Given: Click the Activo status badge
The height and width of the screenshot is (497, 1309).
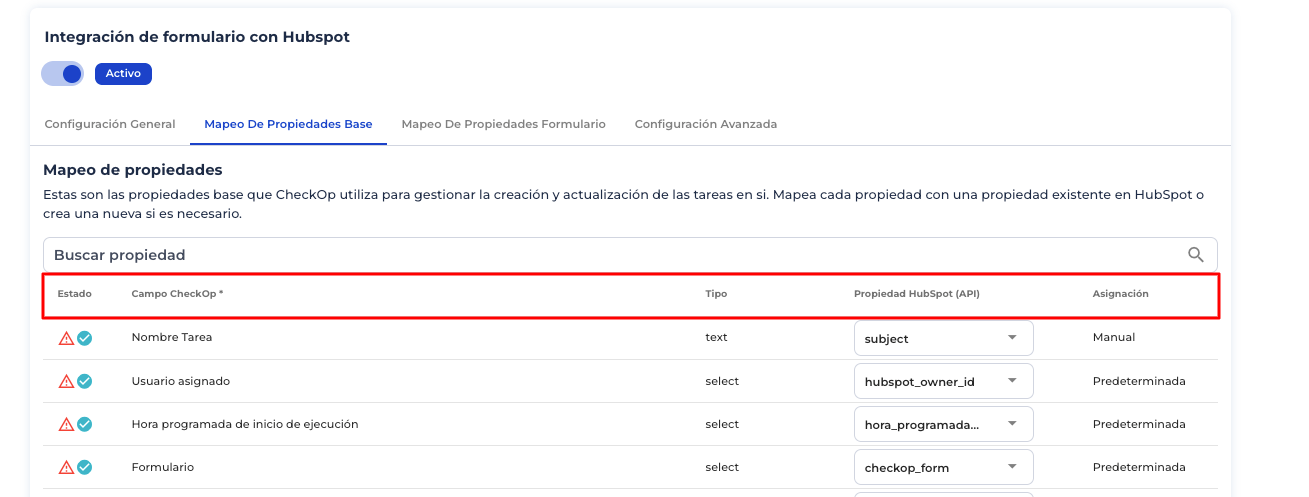Looking at the screenshot, I should [123, 74].
